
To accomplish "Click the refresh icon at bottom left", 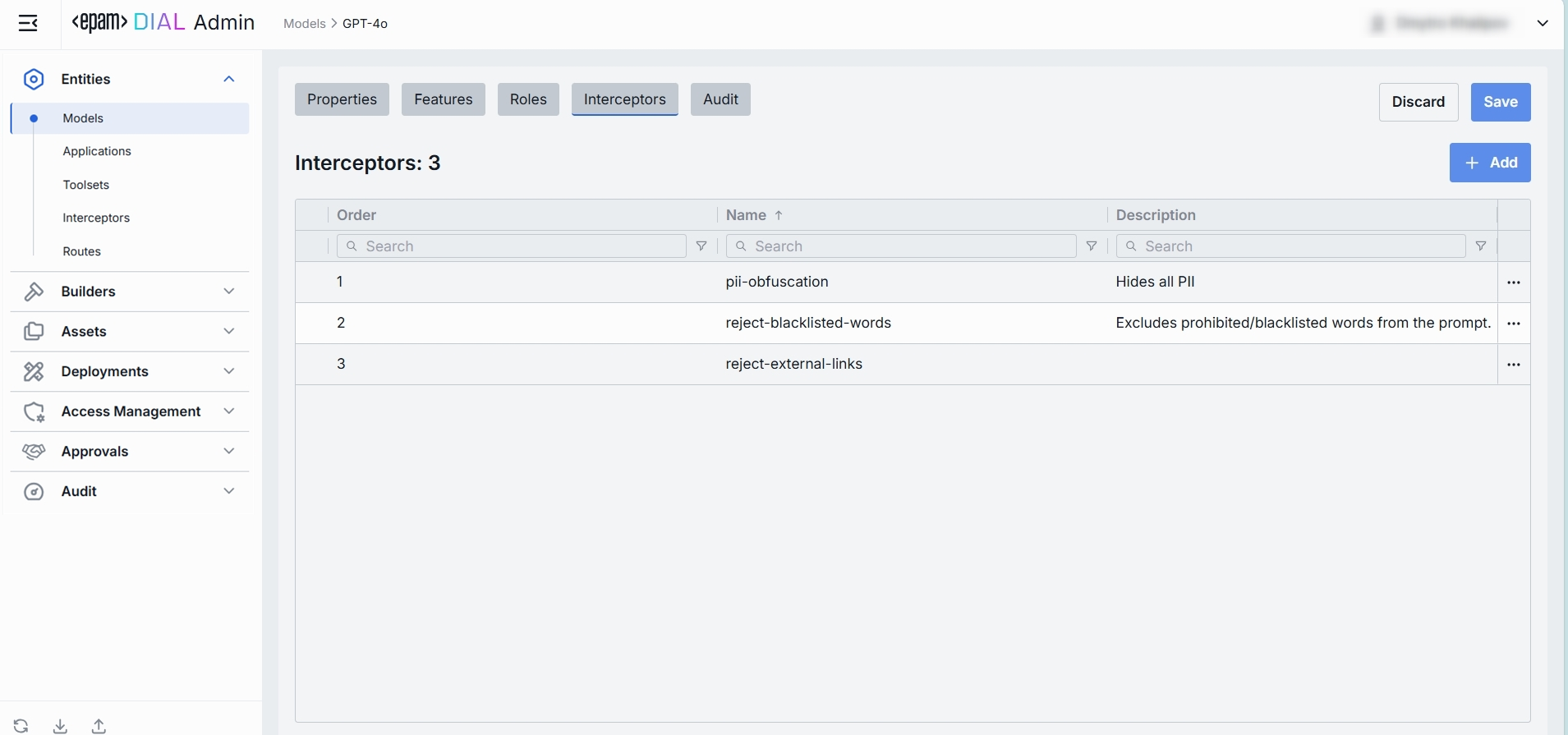I will [x=21, y=725].
